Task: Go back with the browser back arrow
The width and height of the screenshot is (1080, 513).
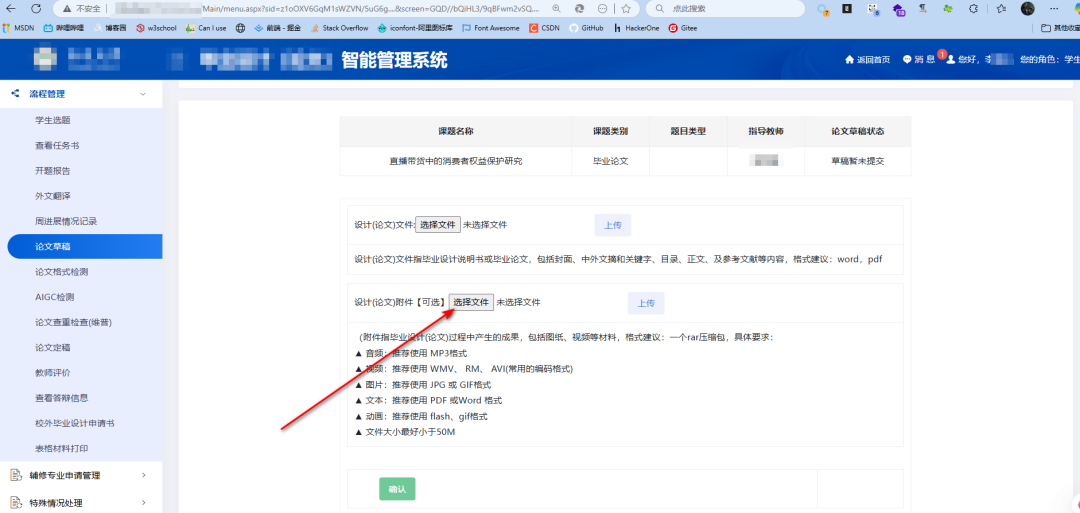Action: 12,9
